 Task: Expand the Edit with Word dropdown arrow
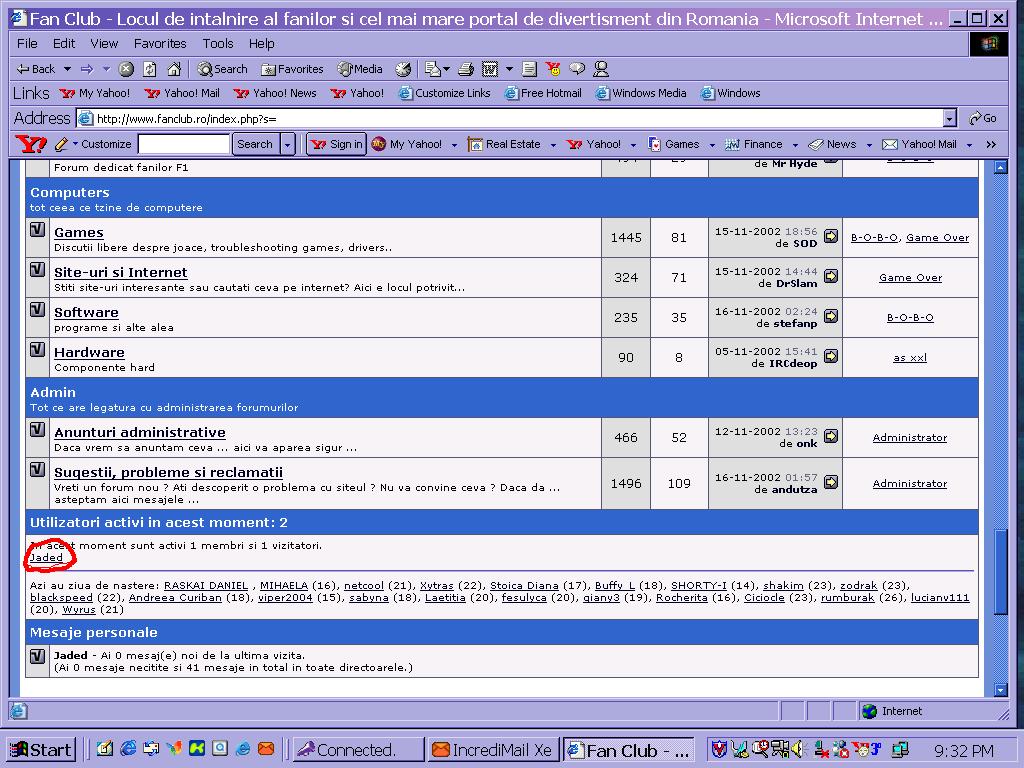pos(509,69)
